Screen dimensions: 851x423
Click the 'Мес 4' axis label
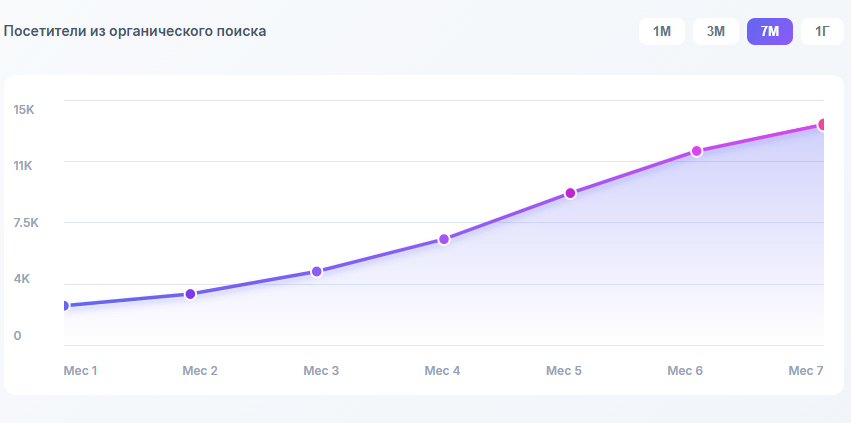442,371
